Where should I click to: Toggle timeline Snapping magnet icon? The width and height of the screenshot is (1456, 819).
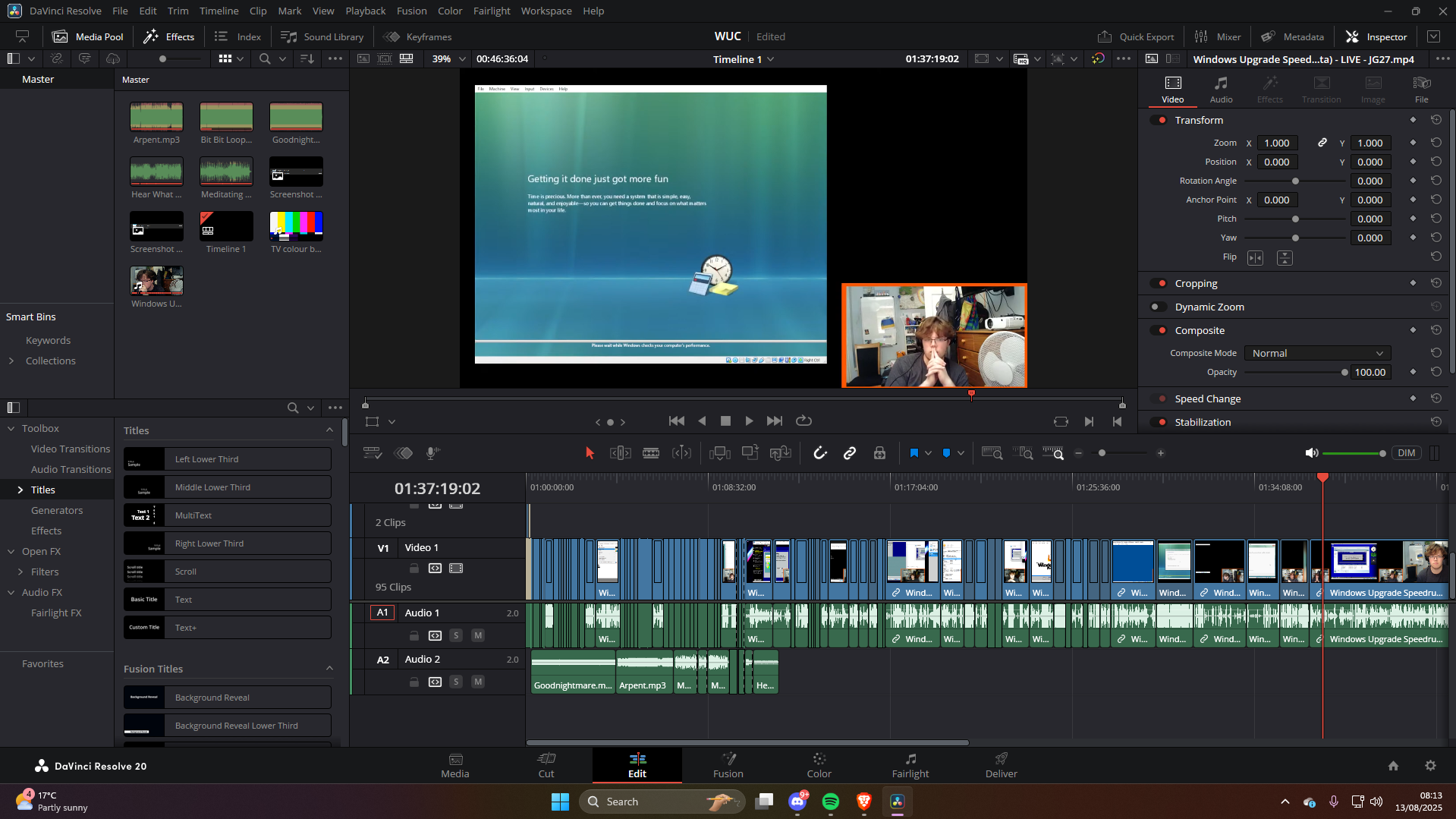tap(820, 453)
